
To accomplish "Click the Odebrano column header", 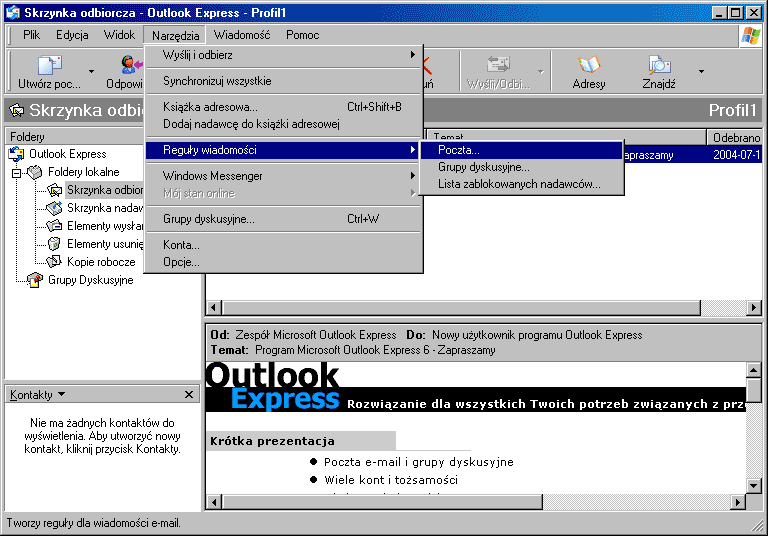I will pyautogui.click(x=735, y=137).
